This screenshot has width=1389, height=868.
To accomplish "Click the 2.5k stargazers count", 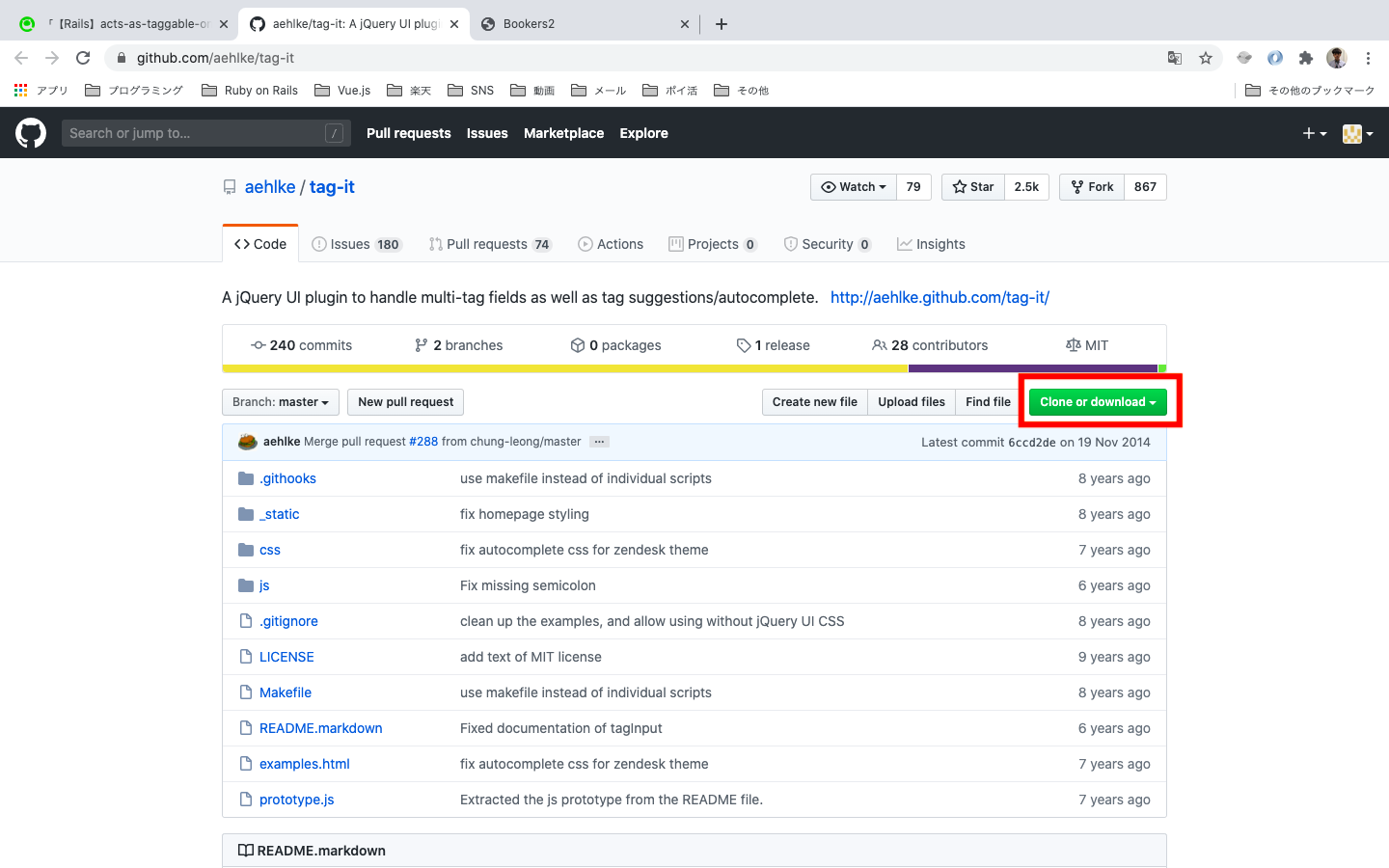I will point(1026,187).
